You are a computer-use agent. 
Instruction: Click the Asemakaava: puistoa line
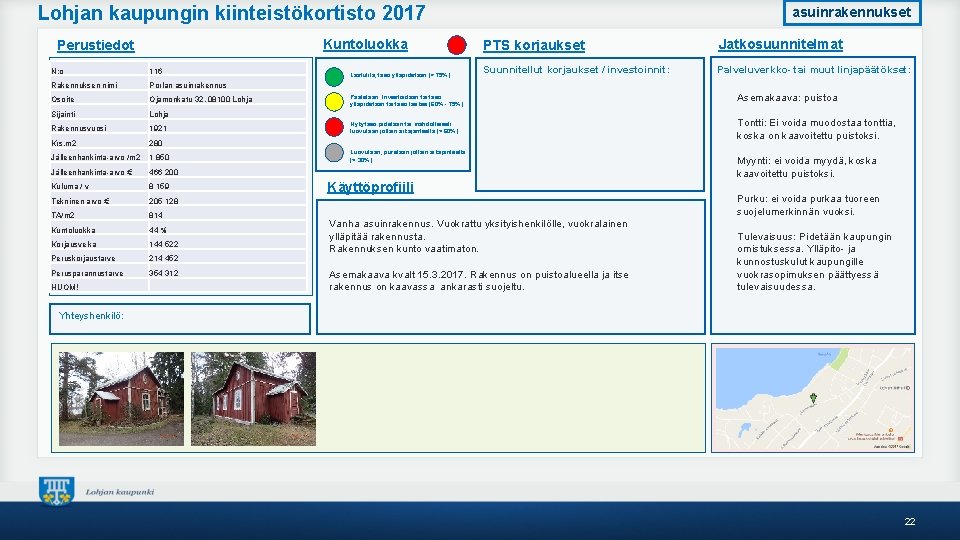[x=787, y=98]
